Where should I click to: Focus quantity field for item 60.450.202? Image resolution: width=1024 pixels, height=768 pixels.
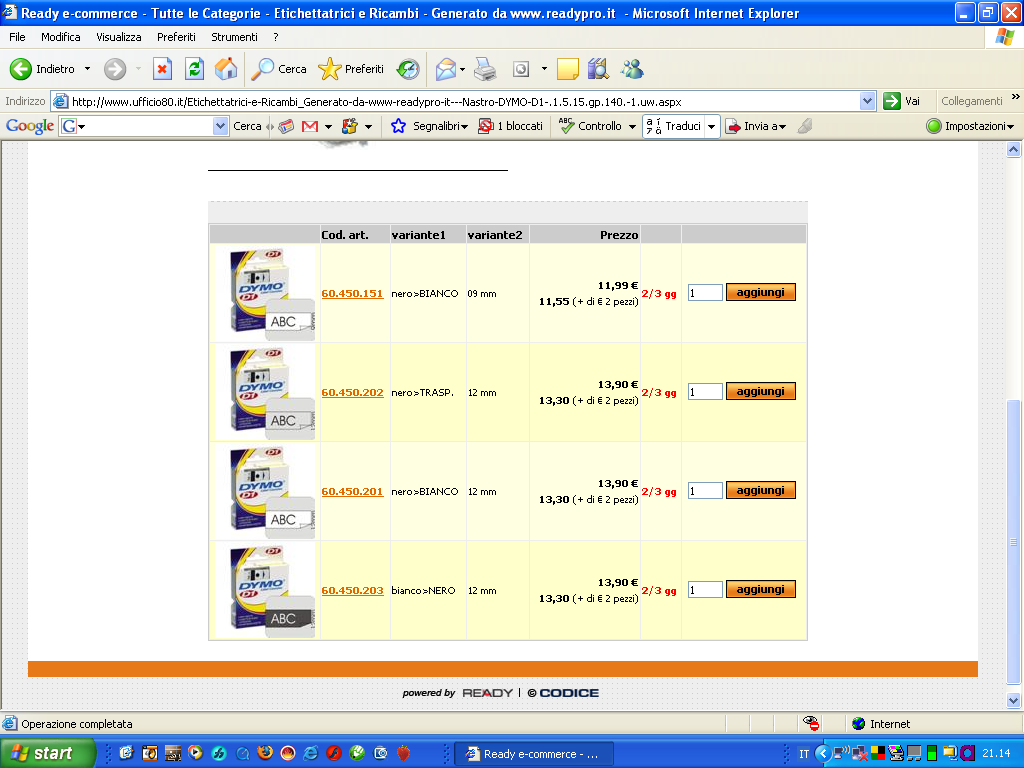pos(705,392)
